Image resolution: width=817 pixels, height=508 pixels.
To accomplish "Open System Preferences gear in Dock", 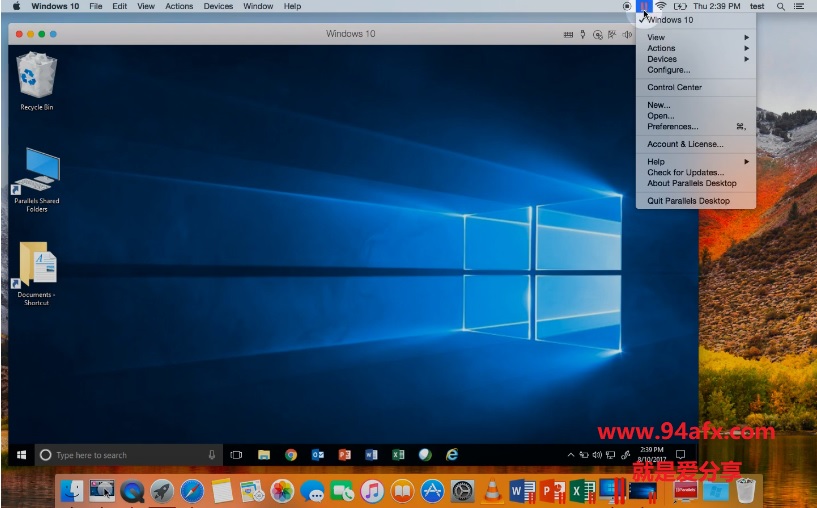I will (x=462, y=491).
